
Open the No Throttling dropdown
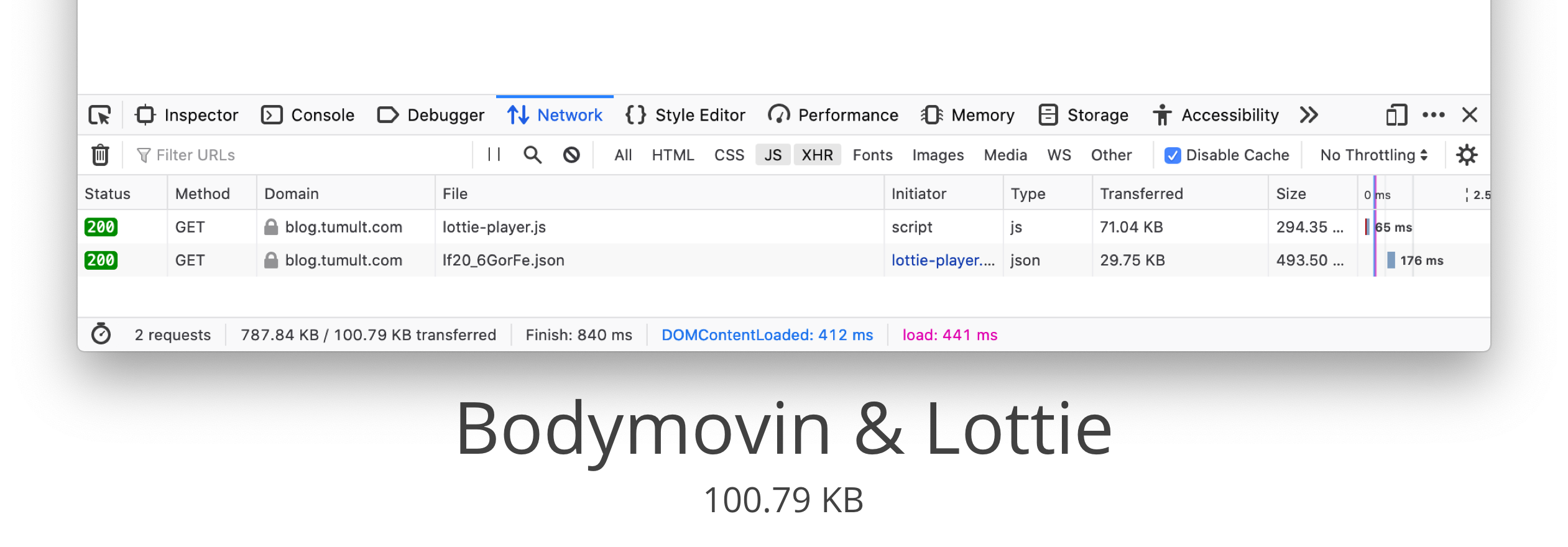[x=1373, y=155]
